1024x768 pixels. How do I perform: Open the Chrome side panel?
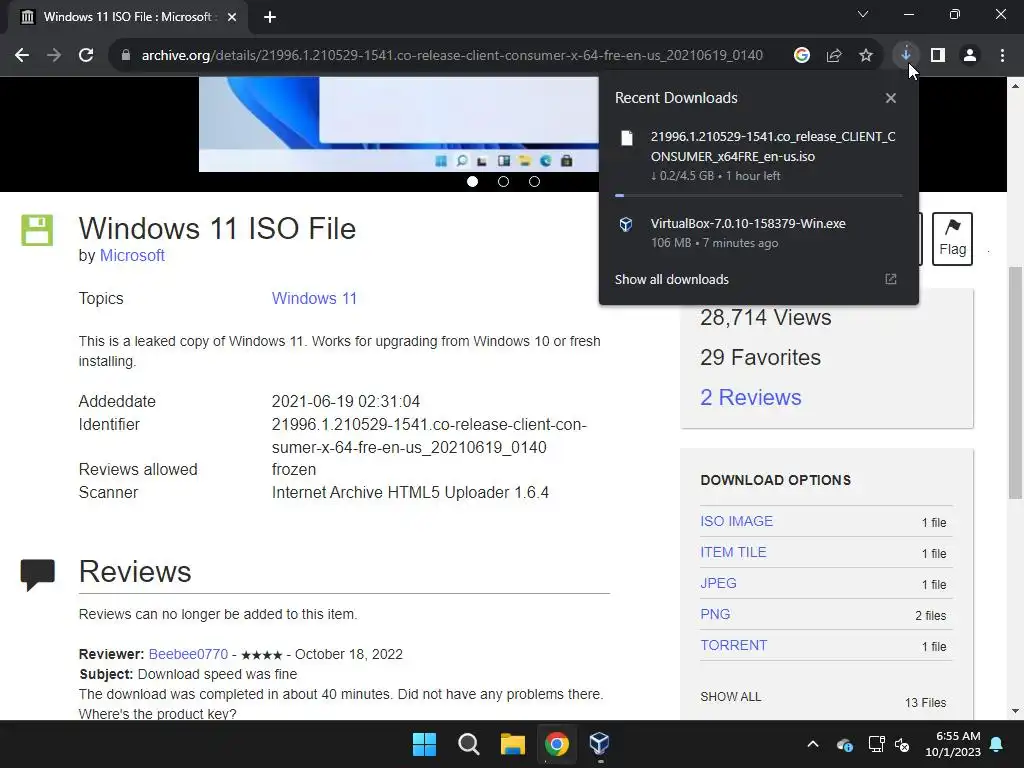[x=938, y=56]
